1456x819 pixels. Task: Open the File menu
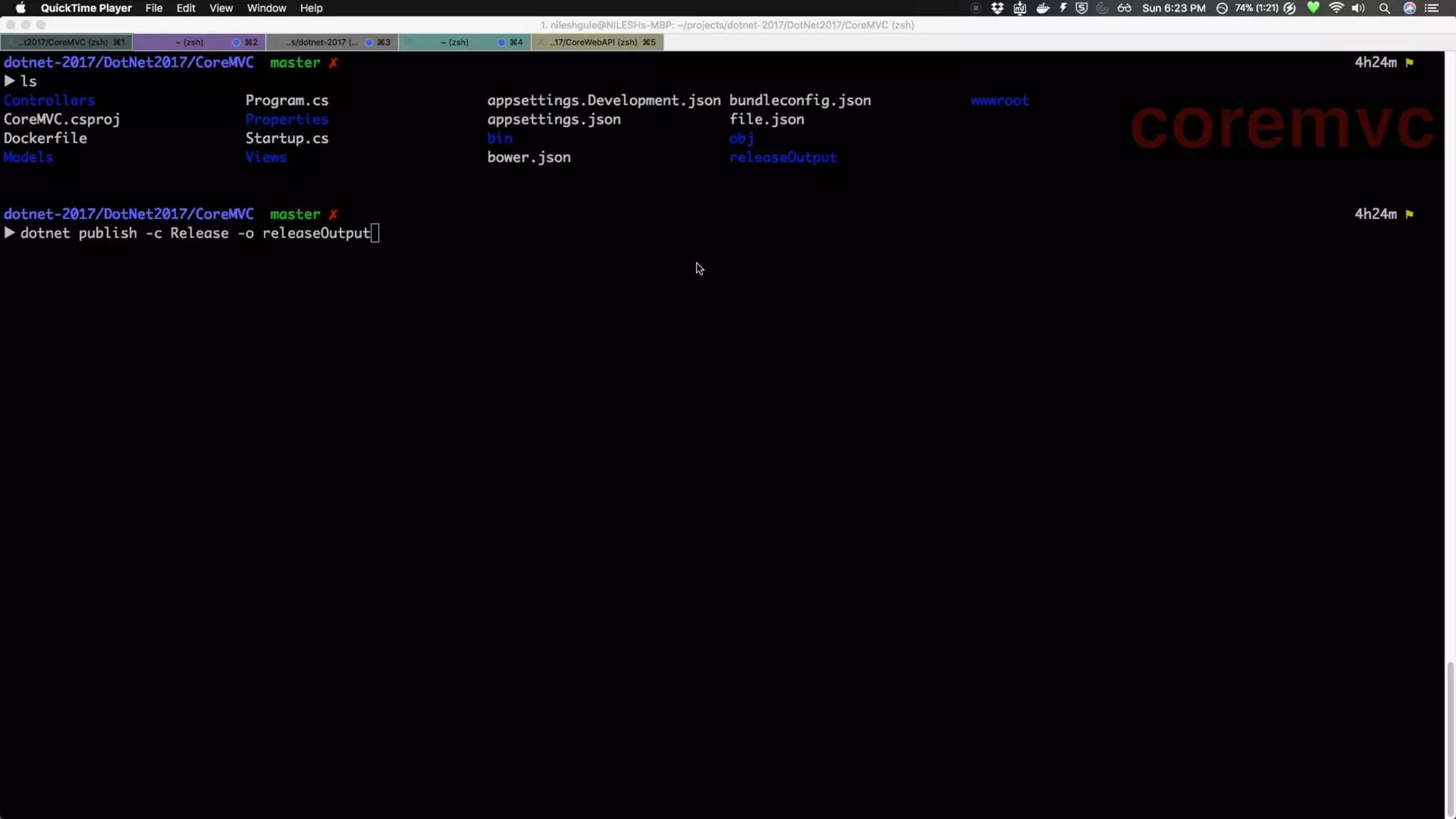154,8
